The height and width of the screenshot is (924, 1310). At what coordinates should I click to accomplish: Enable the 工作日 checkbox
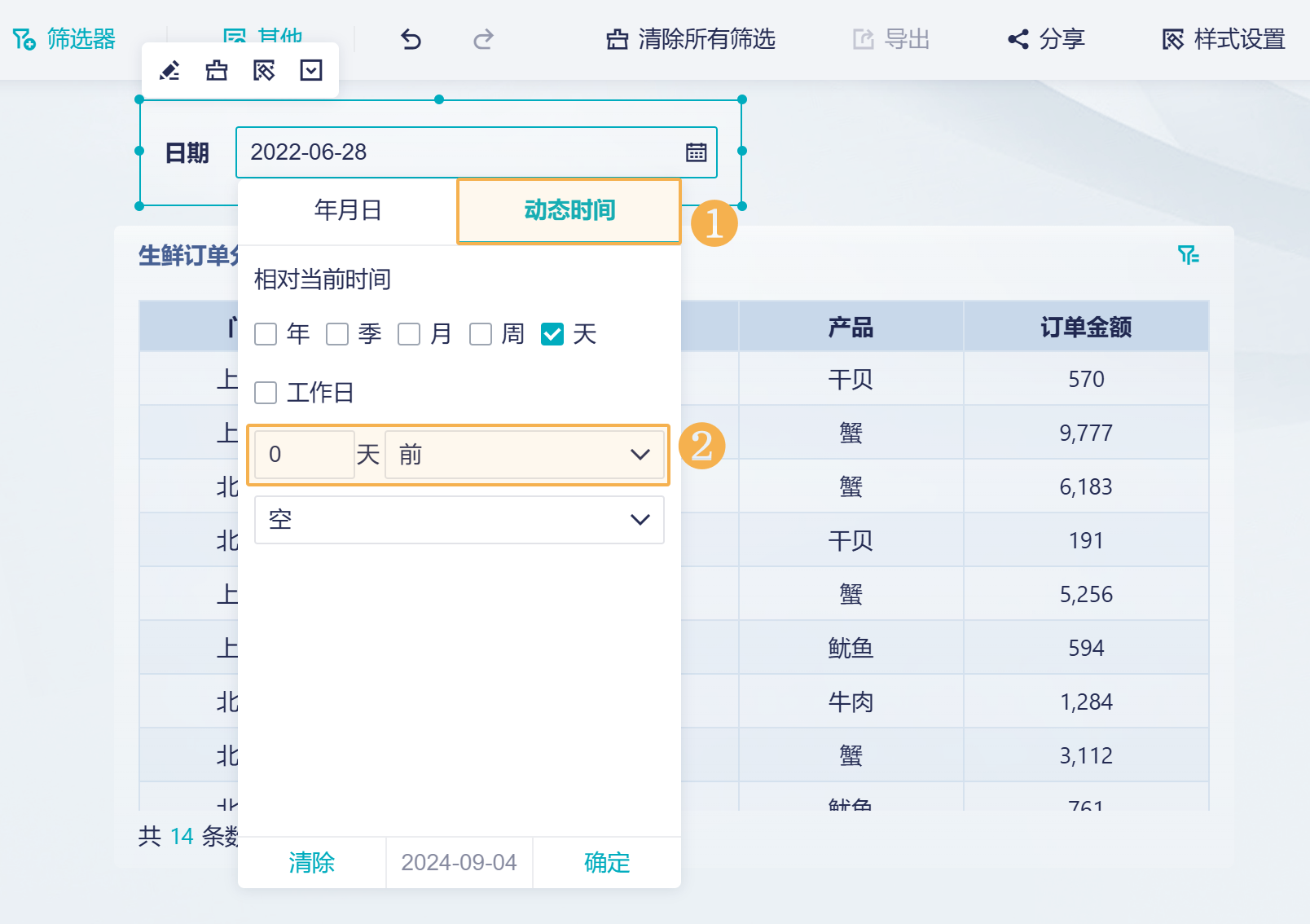266,393
